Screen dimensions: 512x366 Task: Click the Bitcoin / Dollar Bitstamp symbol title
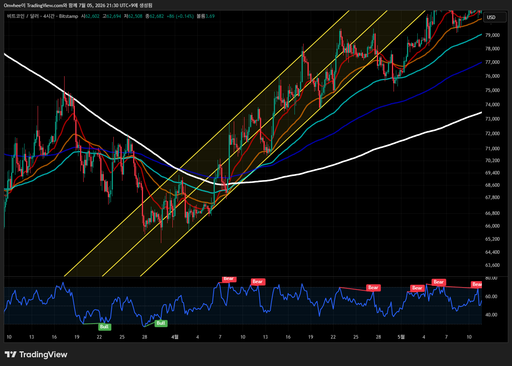(x=42, y=16)
